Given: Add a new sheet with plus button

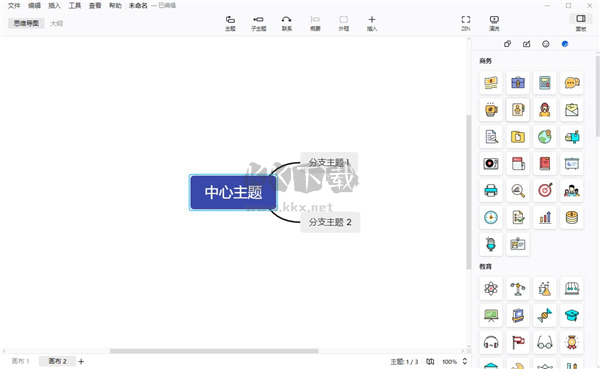Looking at the screenshot, I should click(x=81, y=361).
